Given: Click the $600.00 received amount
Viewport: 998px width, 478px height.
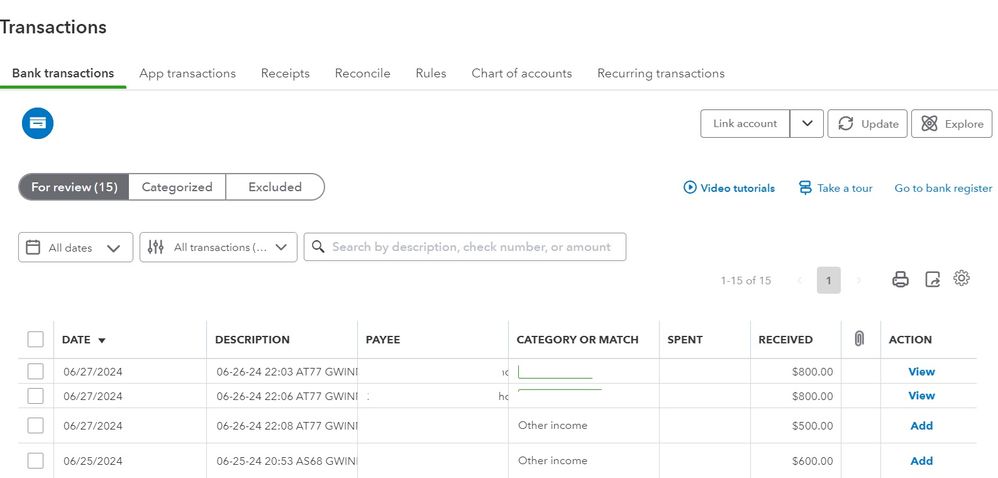Looking at the screenshot, I should click(812, 461).
